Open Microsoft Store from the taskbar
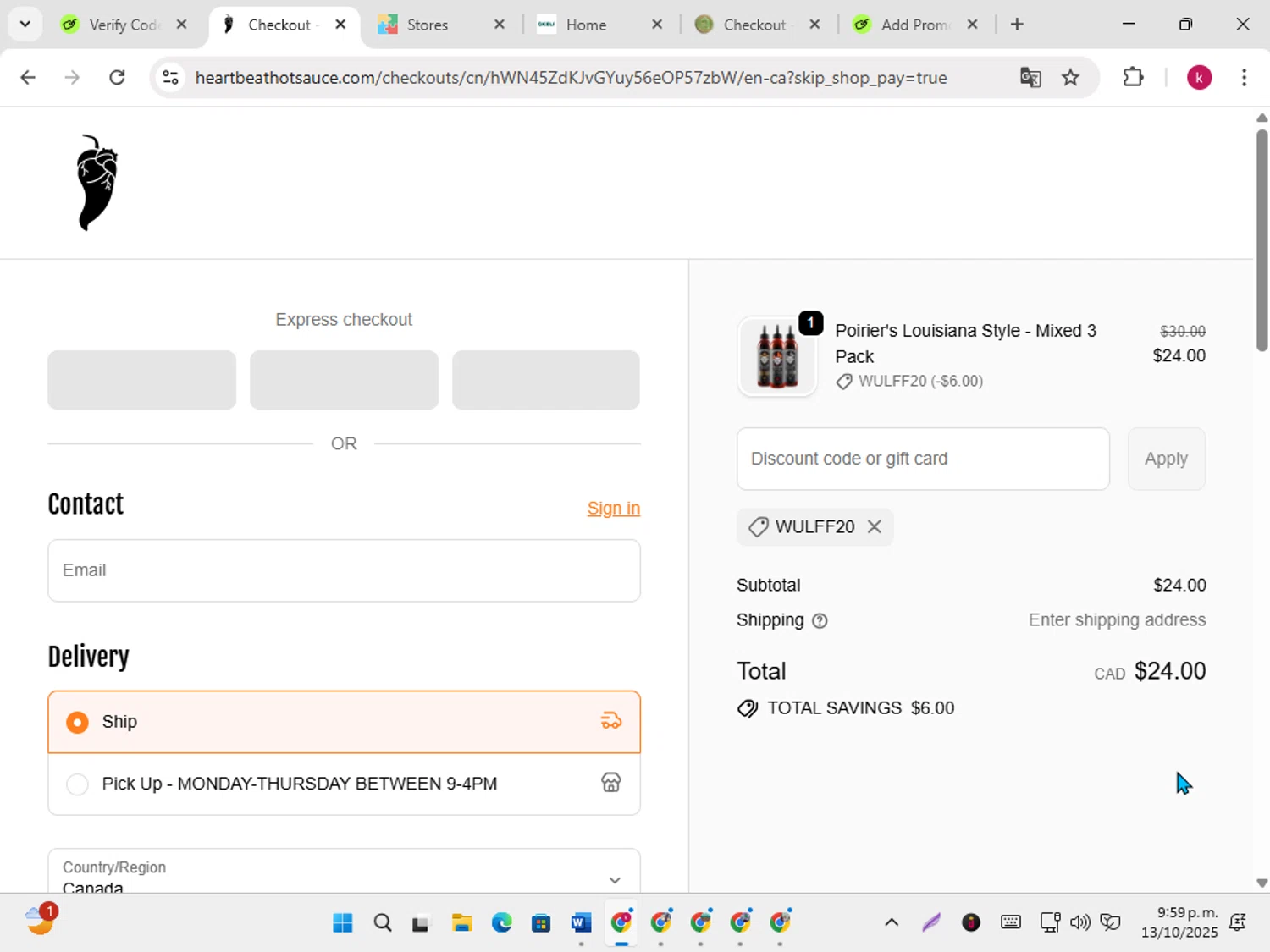Screen dimensions: 1270x952 tap(541, 922)
